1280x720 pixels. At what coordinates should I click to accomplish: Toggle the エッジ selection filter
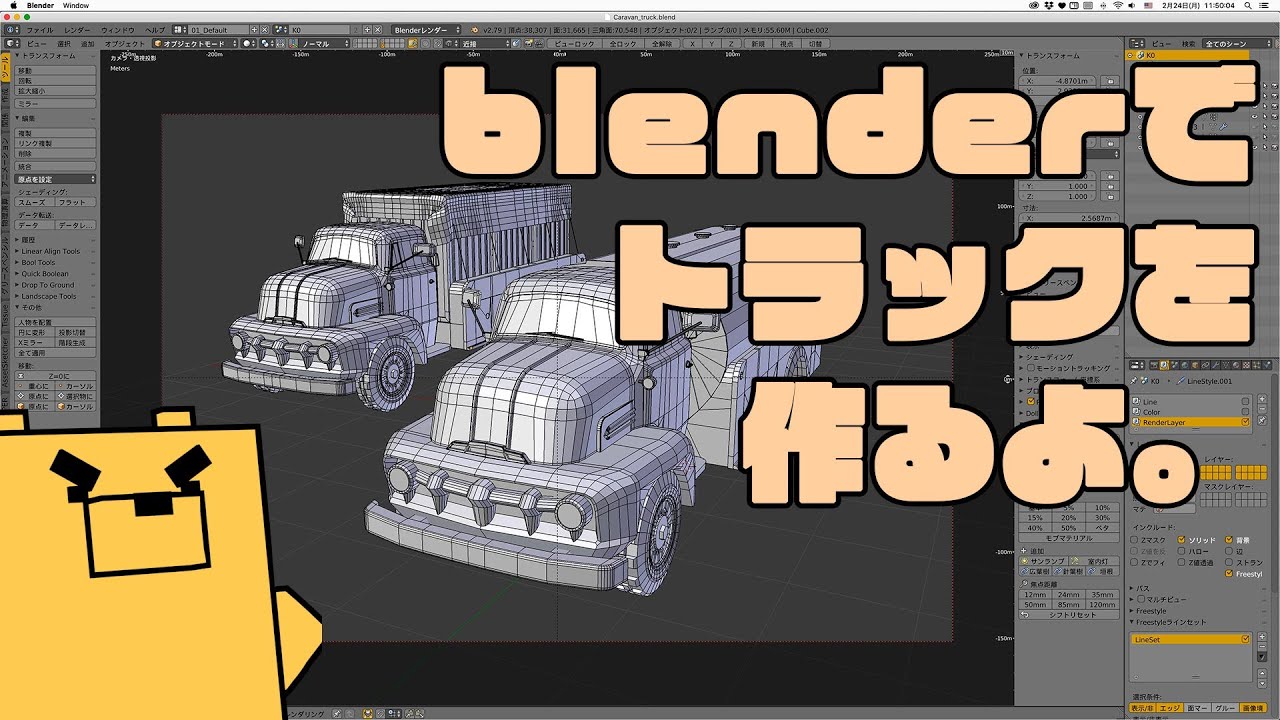coord(1172,707)
